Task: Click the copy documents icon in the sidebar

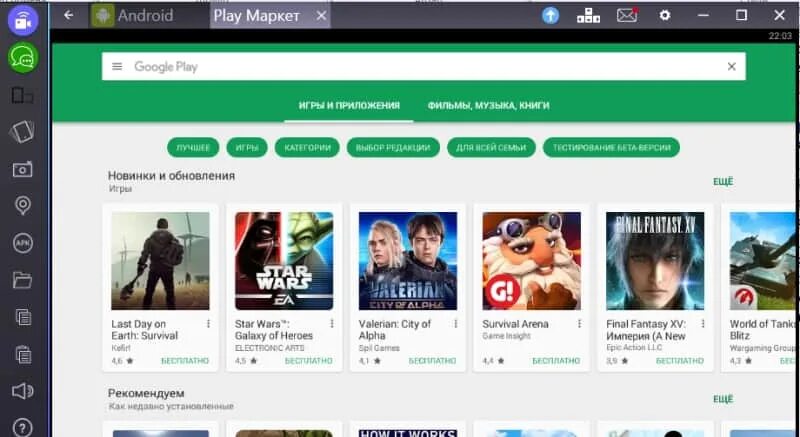Action: coord(23,317)
